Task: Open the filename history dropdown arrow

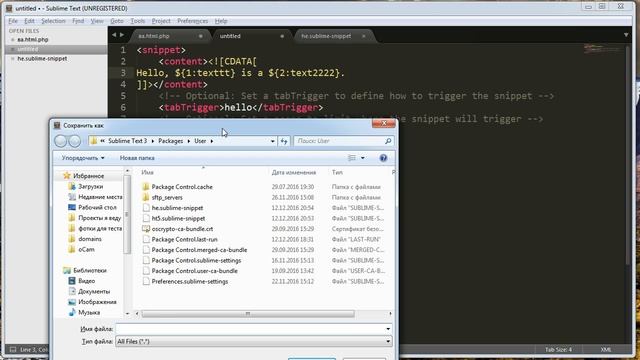Action: coord(388,329)
